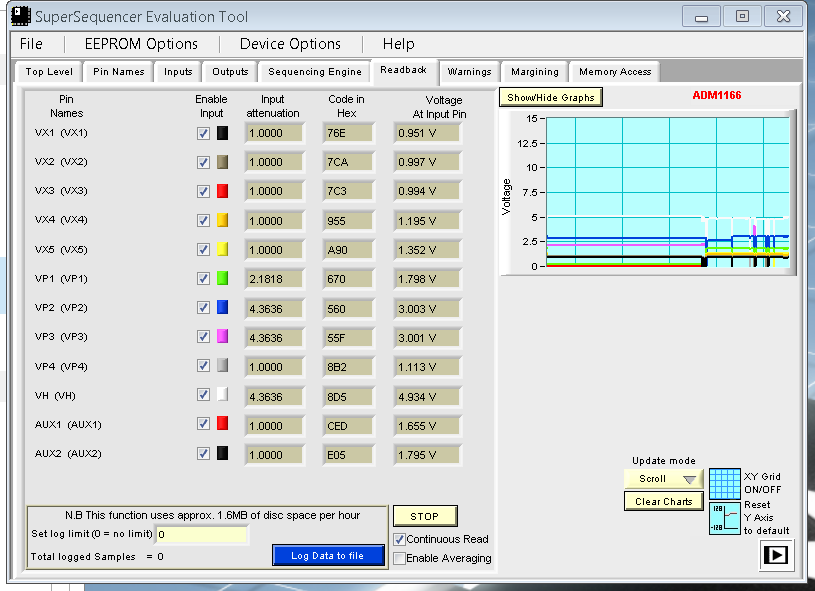Viewport: 815px width, 591px height.
Task: Uncheck Enable Input for AUX2
Action: click(203, 454)
